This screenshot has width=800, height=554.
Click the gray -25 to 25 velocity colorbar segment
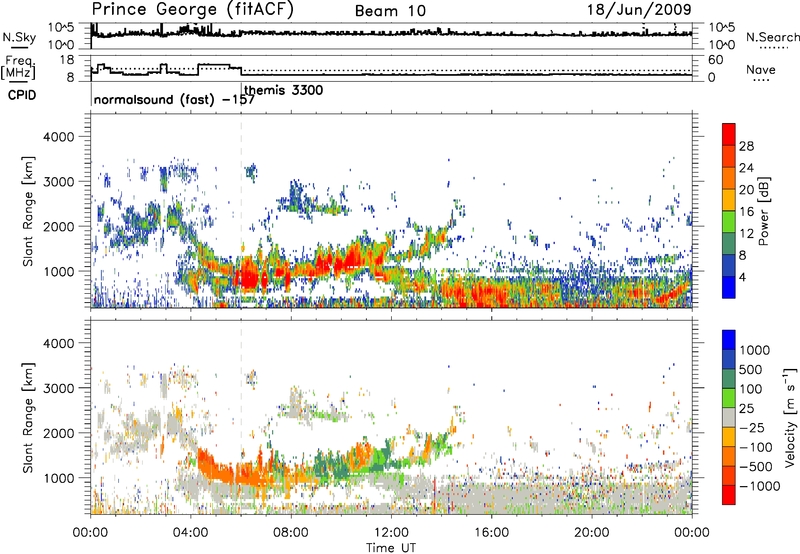729,417
